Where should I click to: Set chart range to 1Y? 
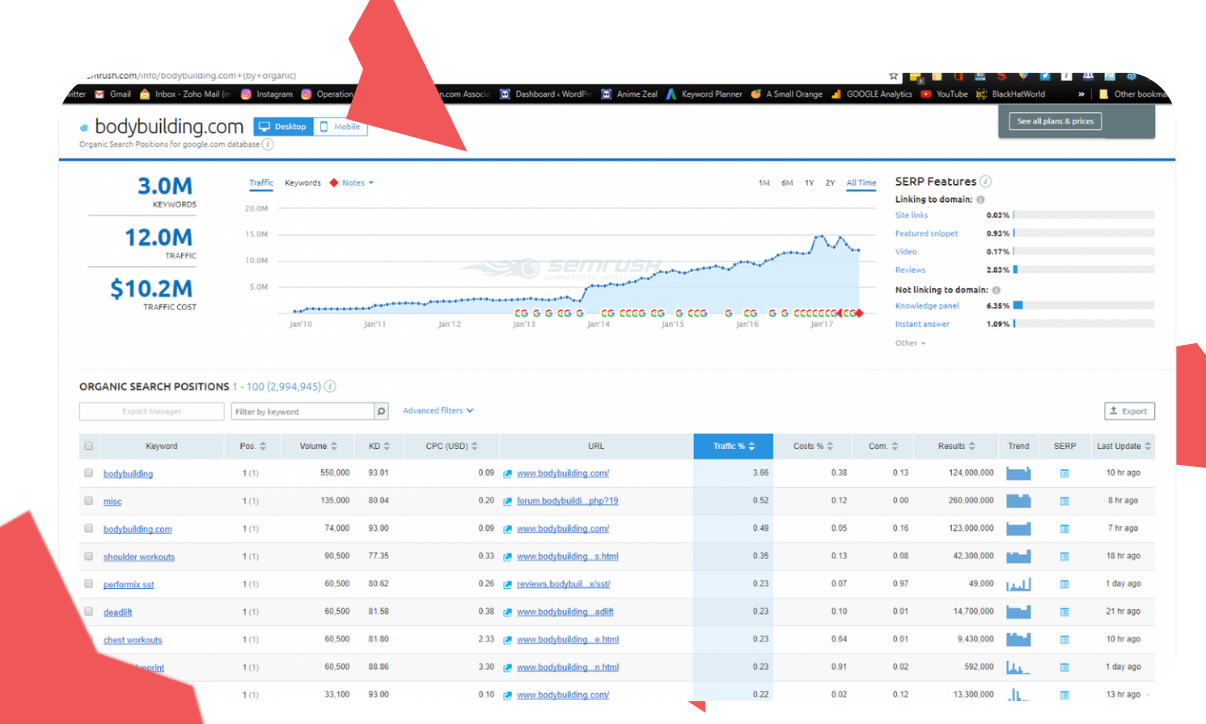pos(809,183)
